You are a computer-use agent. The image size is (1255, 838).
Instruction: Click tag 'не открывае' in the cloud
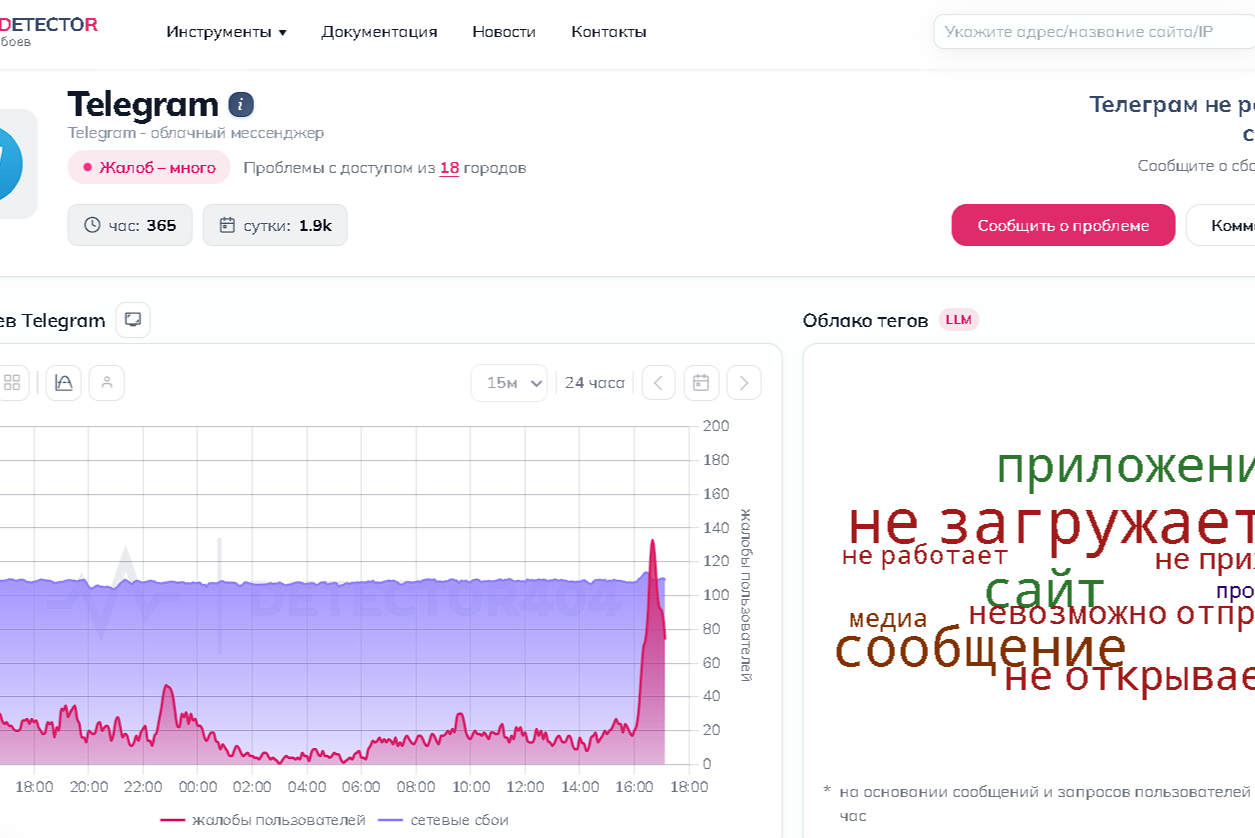pos(1129,677)
